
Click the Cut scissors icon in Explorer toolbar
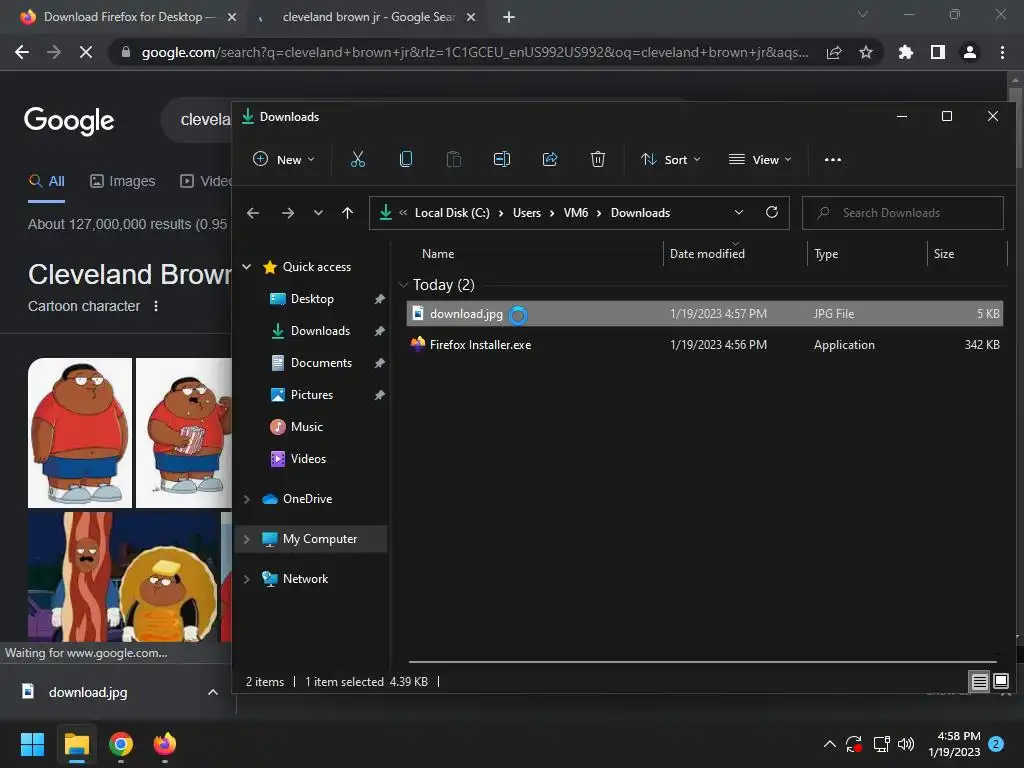point(357,159)
